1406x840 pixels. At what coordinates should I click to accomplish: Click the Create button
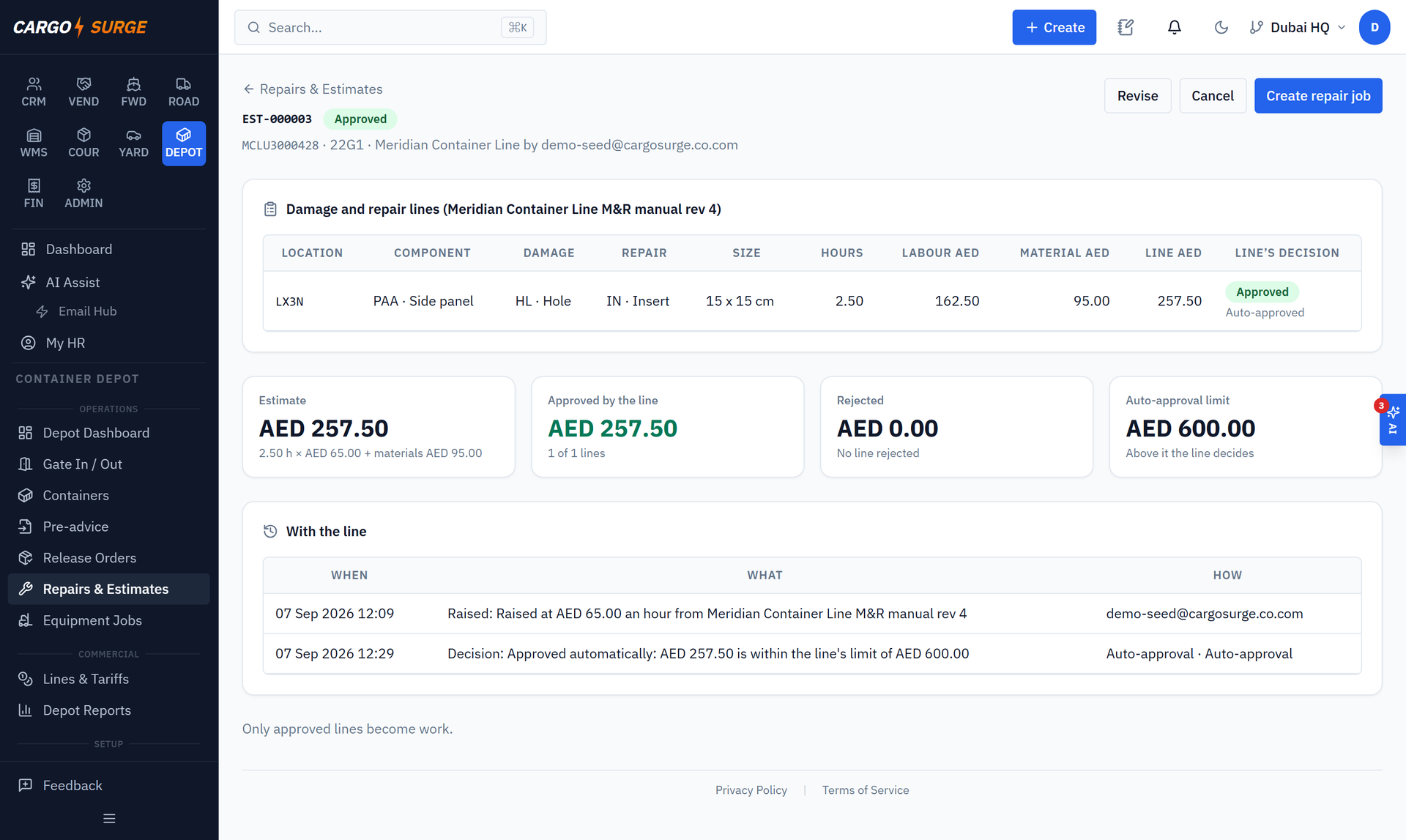[x=1054, y=27]
